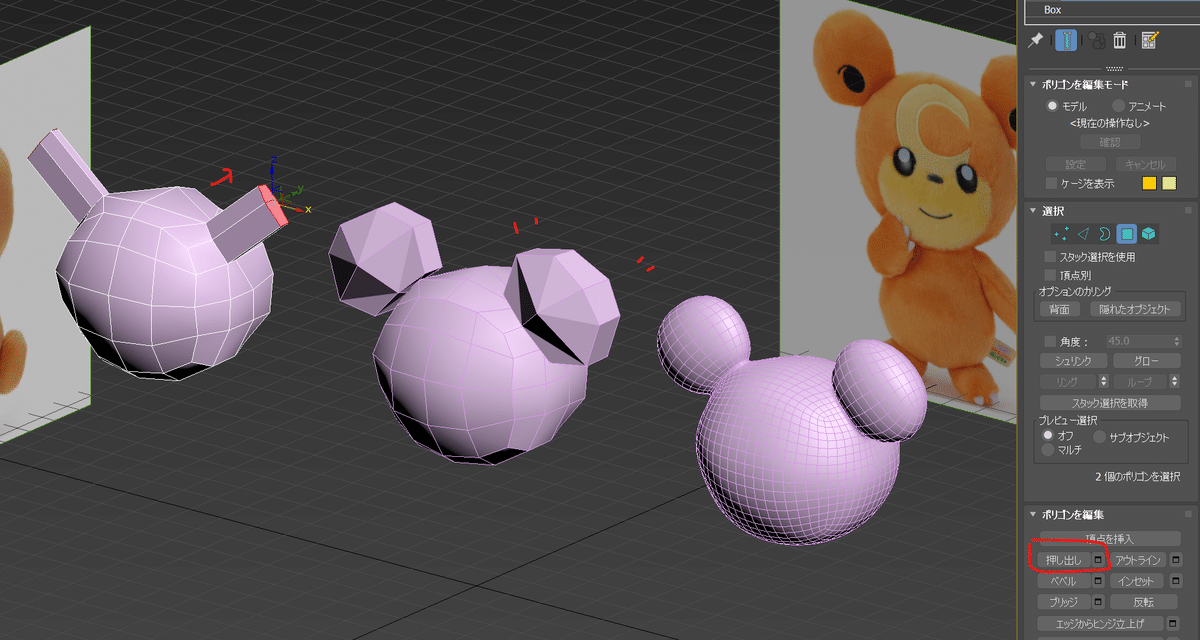Select サブオブジェクト preview radio

[x=1100, y=436]
